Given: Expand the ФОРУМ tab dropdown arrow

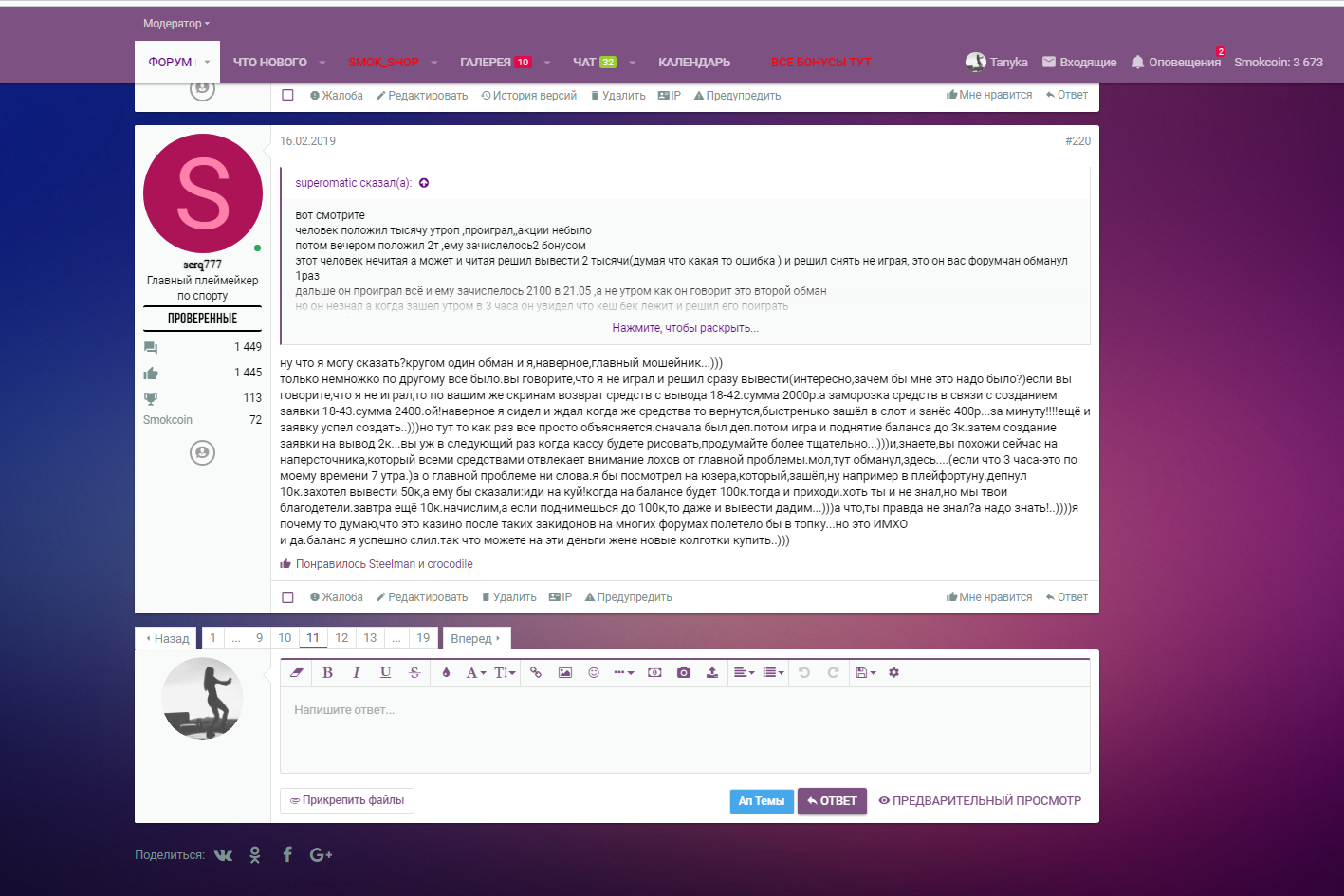Looking at the screenshot, I should (x=209, y=63).
